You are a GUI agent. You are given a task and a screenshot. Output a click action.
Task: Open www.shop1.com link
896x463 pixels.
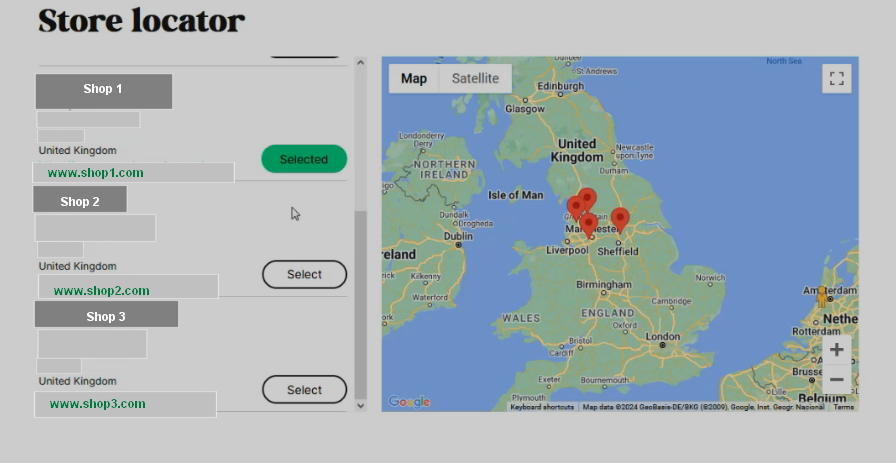95,173
